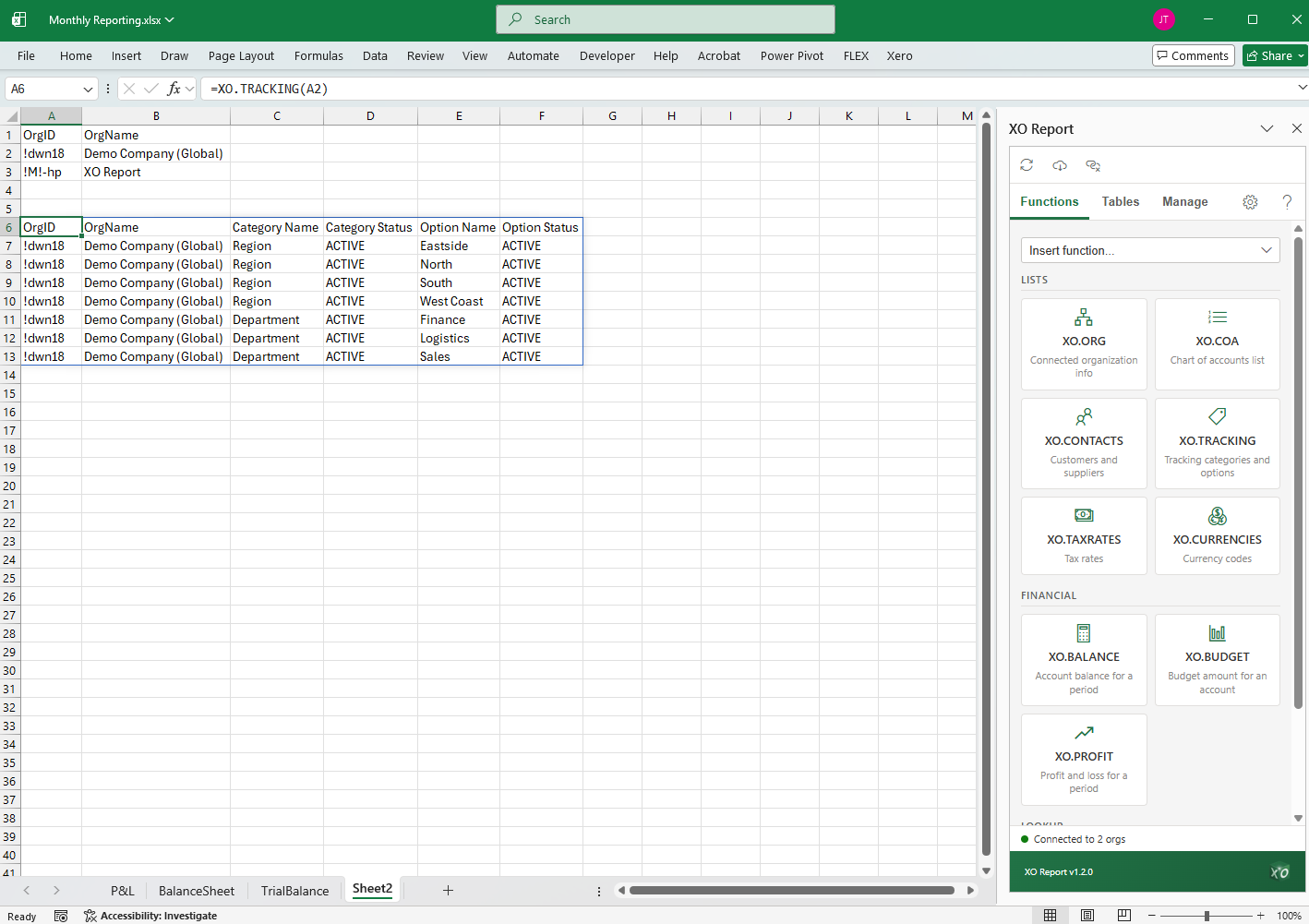Open the fx function dropdown arrow
The height and width of the screenshot is (924, 1309).
pyautogui.click(x=189, y=89)
